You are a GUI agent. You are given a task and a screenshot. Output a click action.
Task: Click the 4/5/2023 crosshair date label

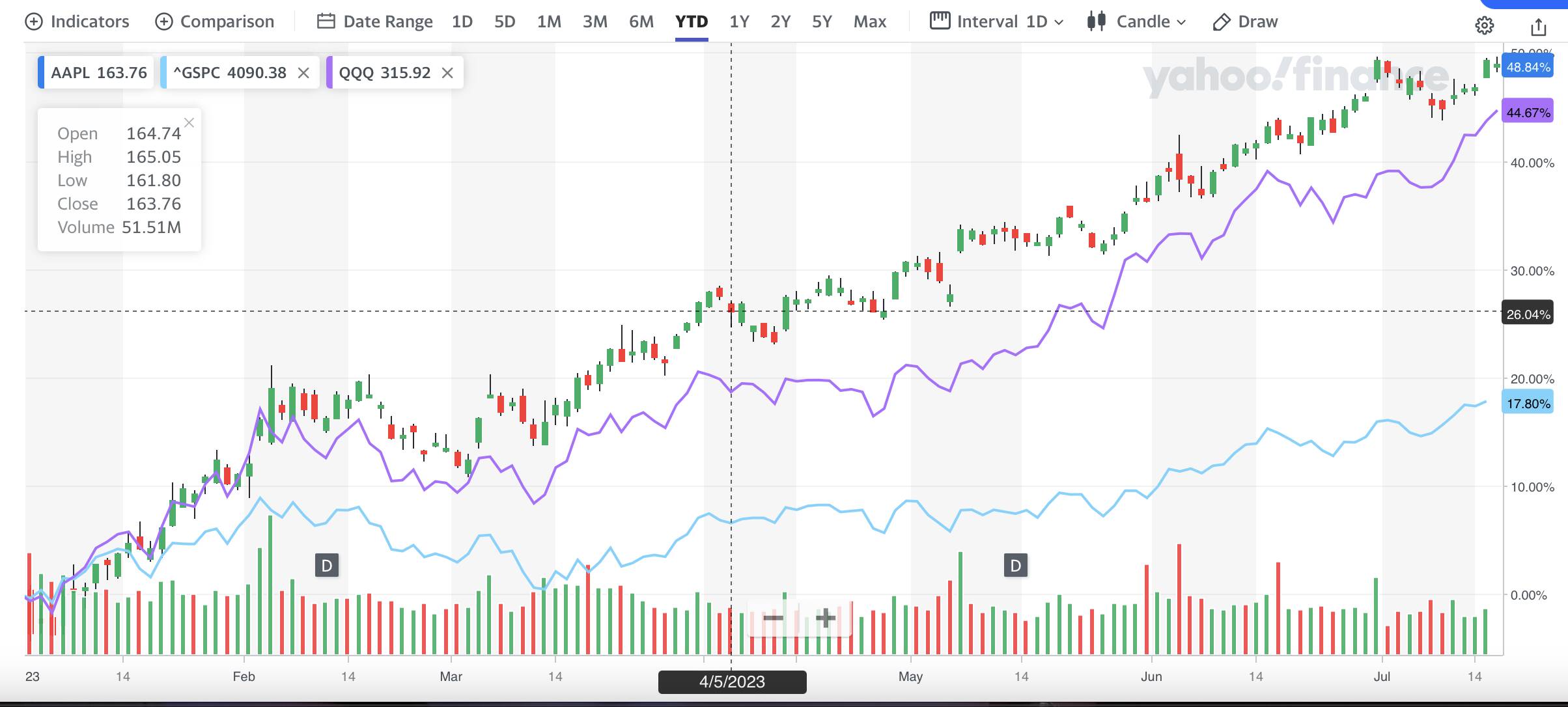pos(732,682)
